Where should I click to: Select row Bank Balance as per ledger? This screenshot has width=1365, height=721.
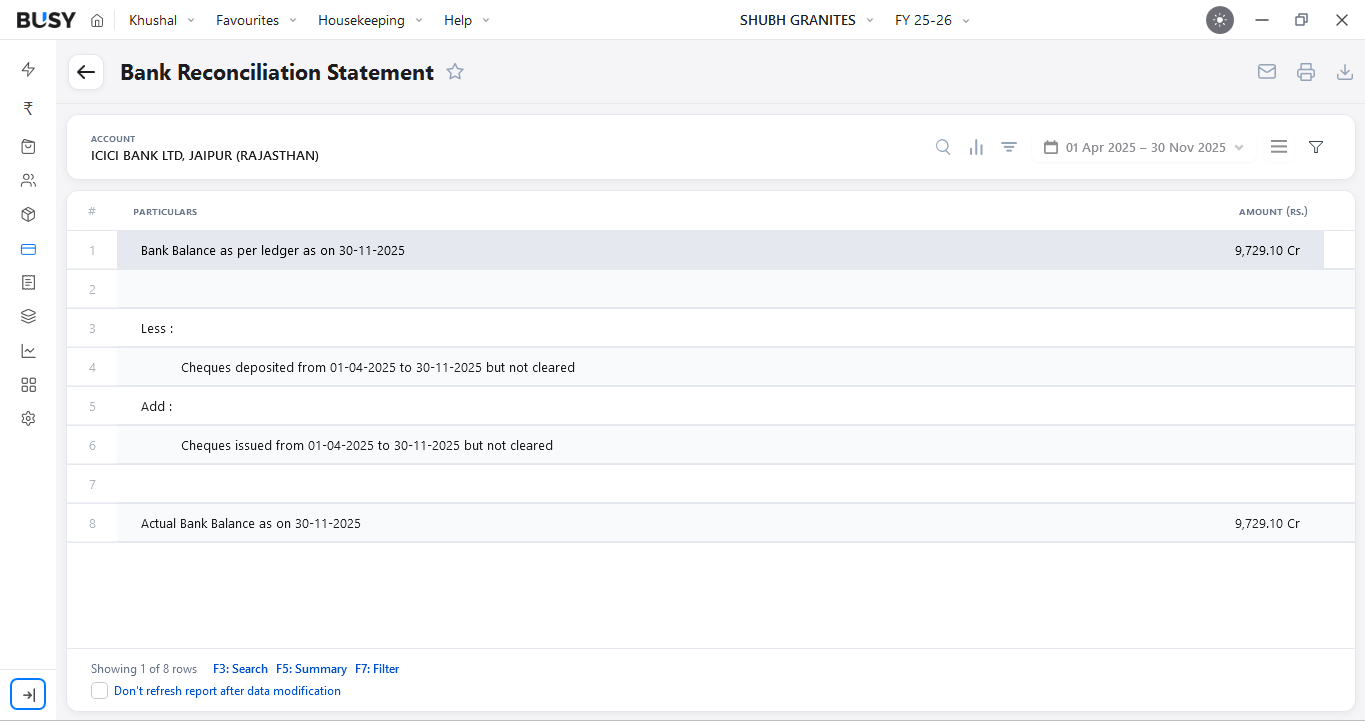tap(720, 250)
